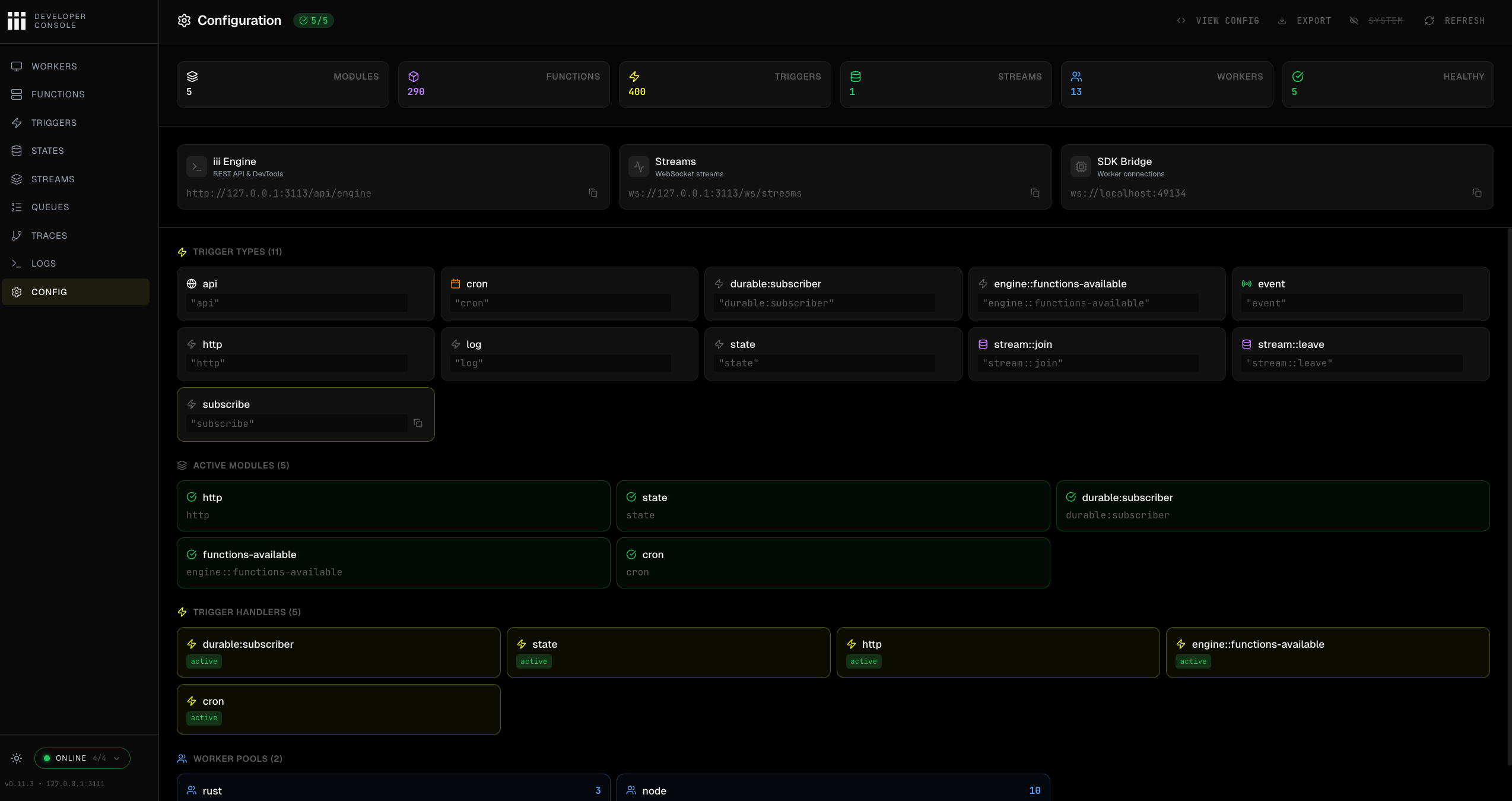The height and width of the screenshot is (801, 1512).
Task: Click the Workers people icon in stats
Action: pos(1076,77)
